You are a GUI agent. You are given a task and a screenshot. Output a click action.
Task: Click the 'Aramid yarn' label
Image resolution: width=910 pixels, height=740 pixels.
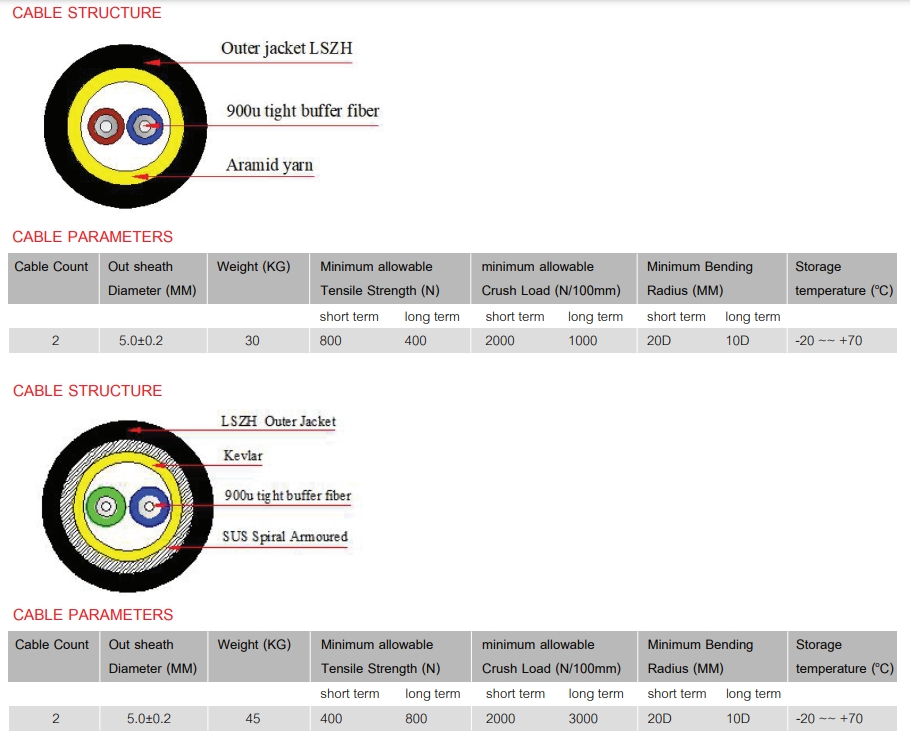[269, 165]
